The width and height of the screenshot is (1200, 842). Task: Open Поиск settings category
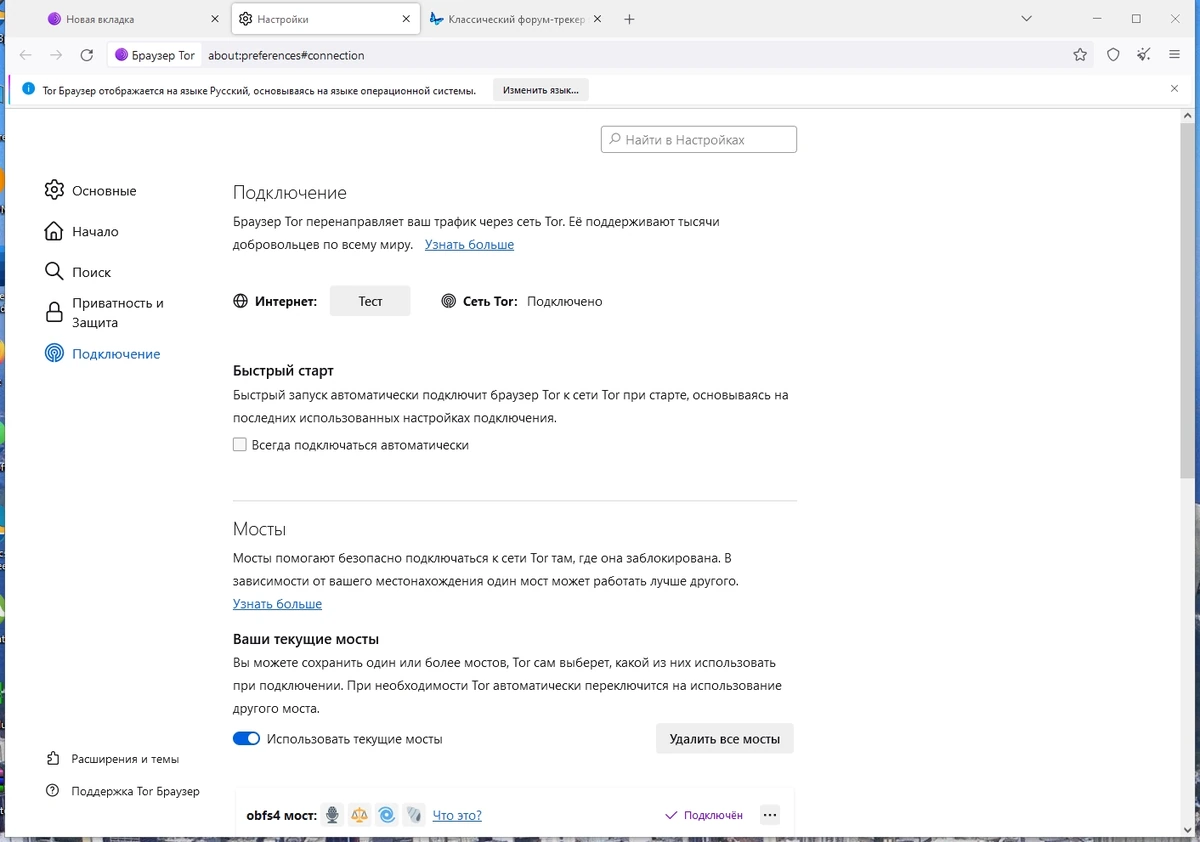(78, 272)
